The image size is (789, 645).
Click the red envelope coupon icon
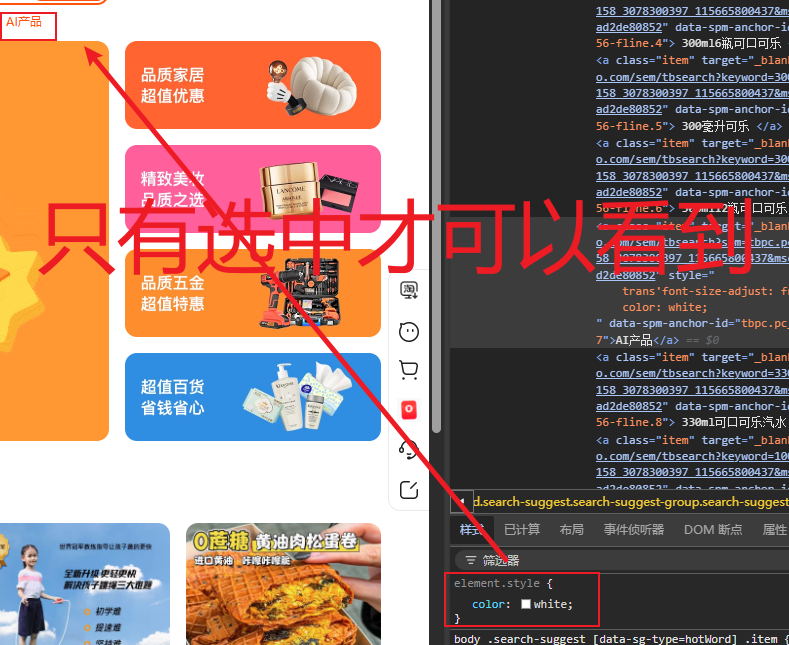pos(409,410)
